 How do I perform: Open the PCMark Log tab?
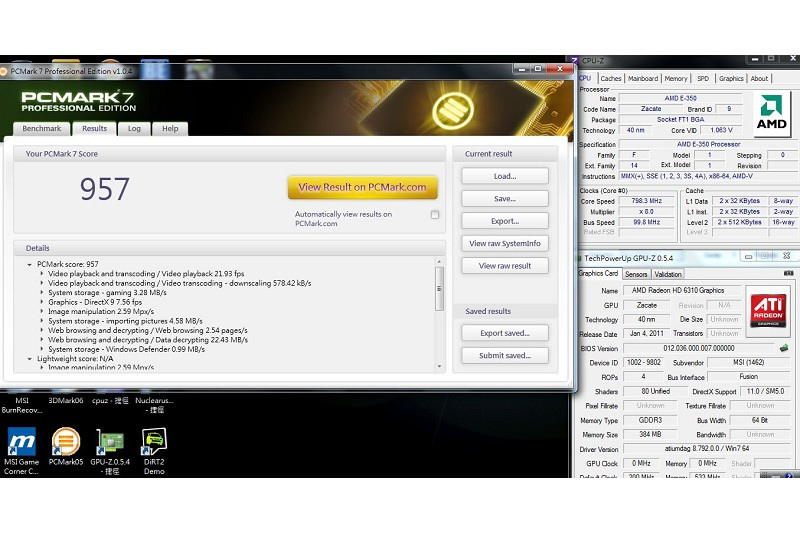click(x=134, y=129)
